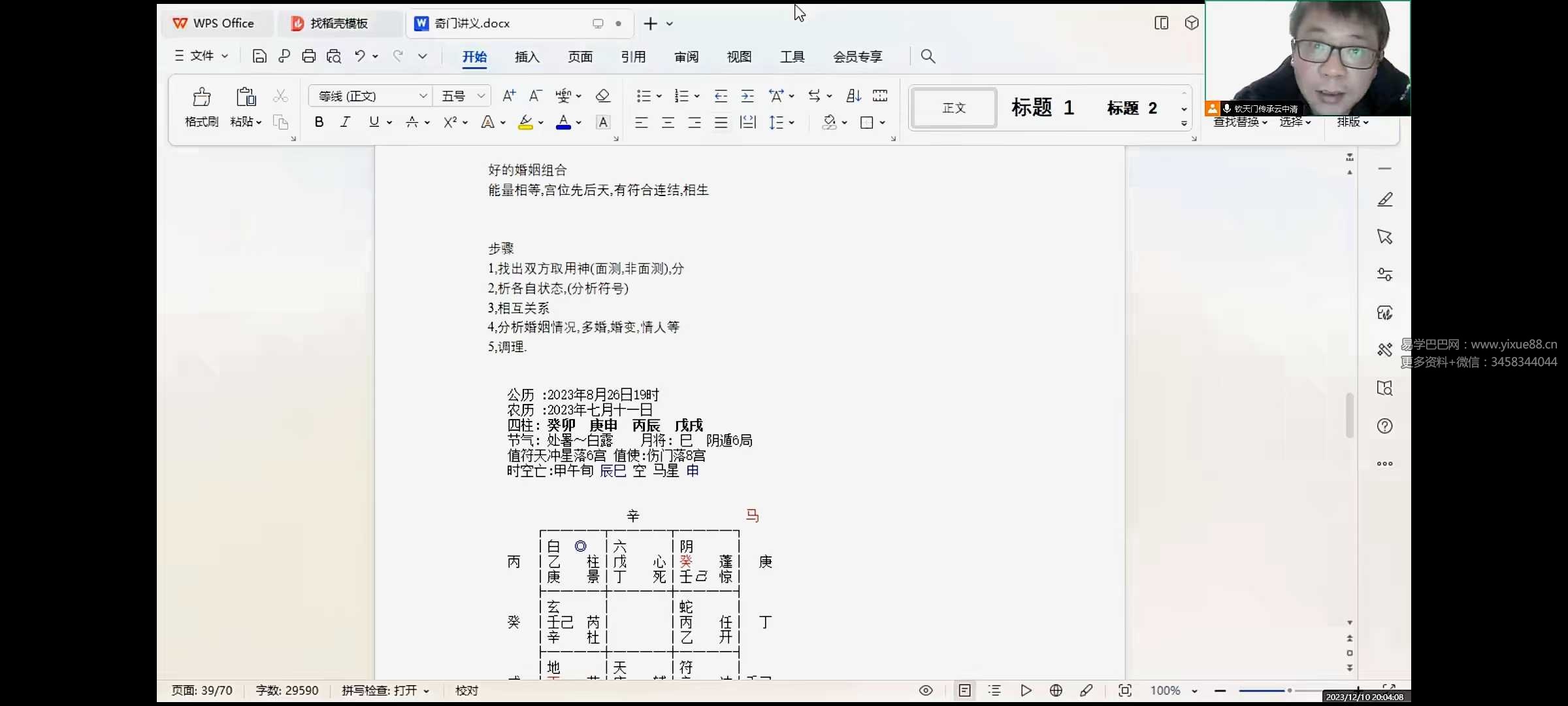Toggle bold formatting on selected text

(x=319, y=122)
